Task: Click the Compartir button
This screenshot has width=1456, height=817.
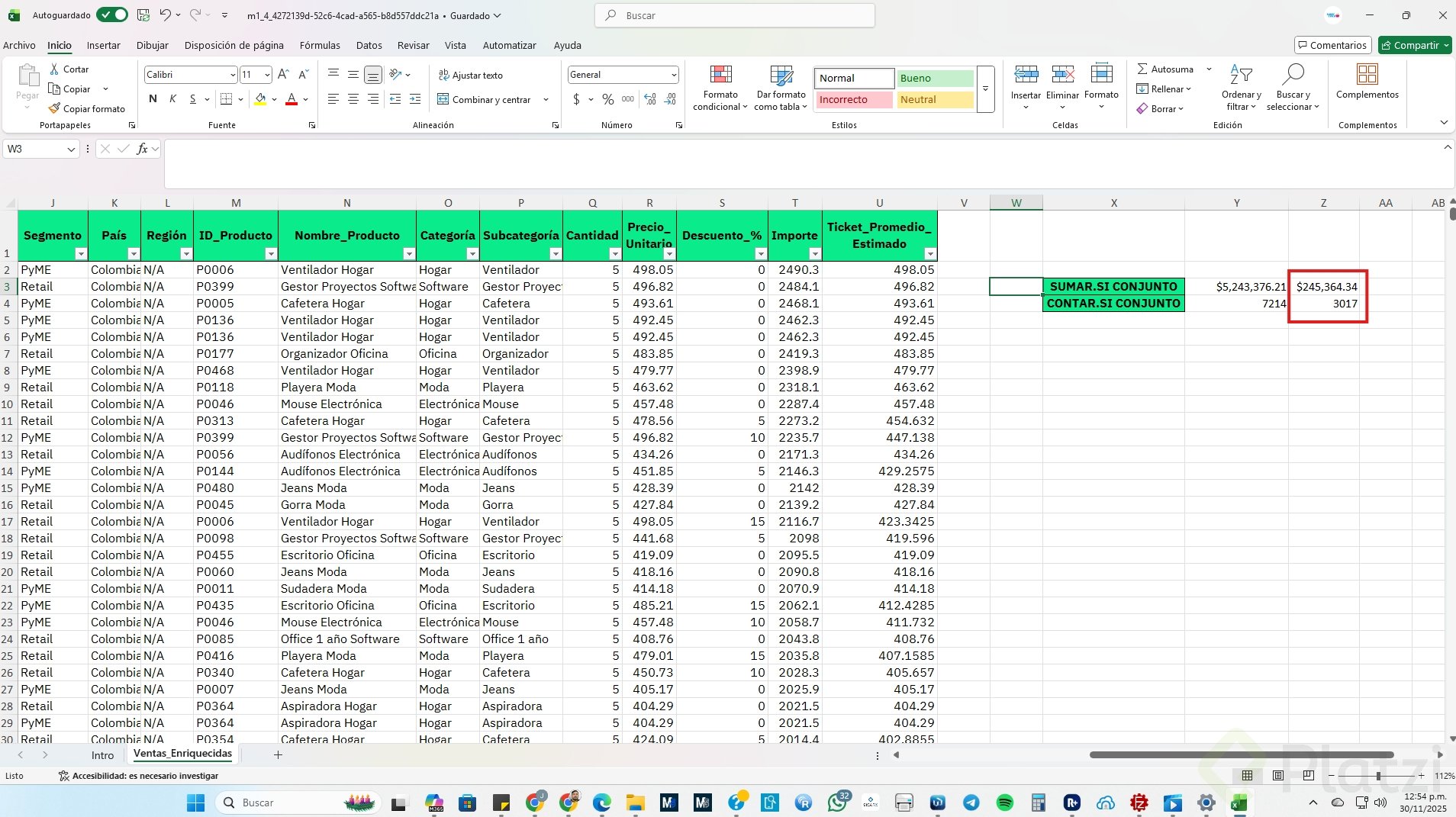Action: (x=1414, y=45)
